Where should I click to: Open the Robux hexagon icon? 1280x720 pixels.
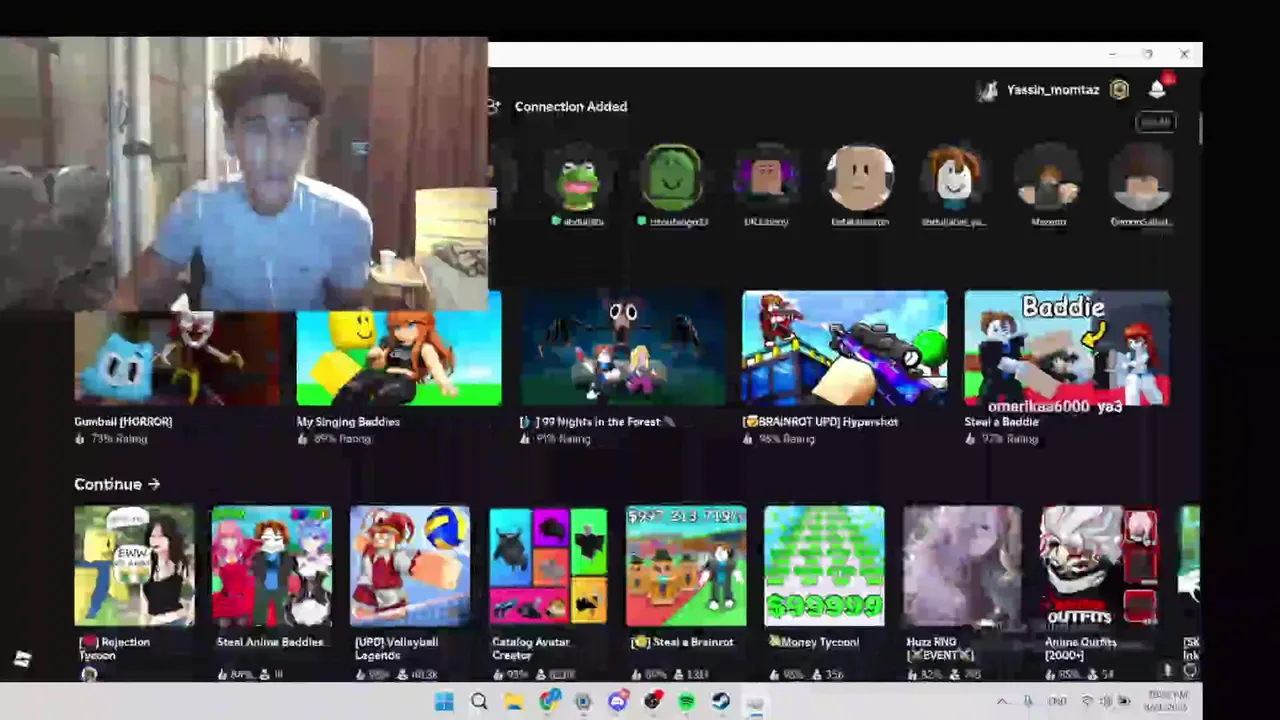tap(1119, 90)
